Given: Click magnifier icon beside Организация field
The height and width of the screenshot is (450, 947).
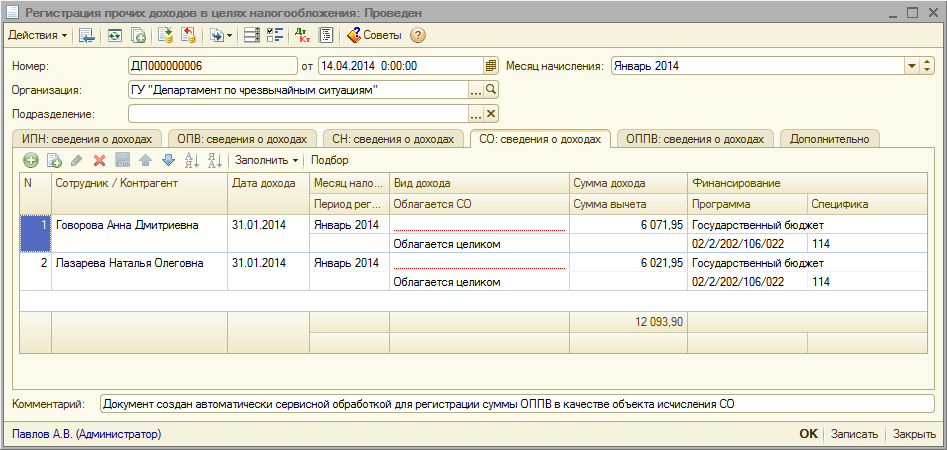Looking at the screenshot, I should click(x=491, y=90).
